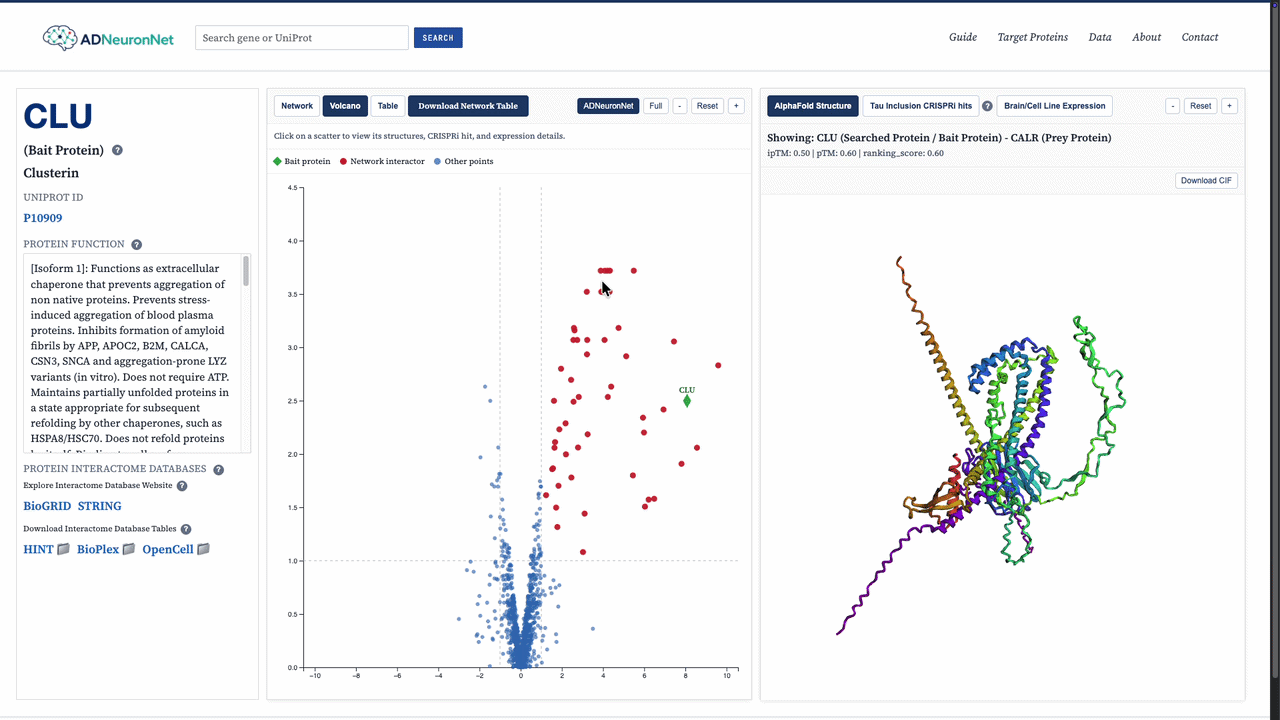Open the About page
Screen dimensions: 1280x720
point(1147,37)
